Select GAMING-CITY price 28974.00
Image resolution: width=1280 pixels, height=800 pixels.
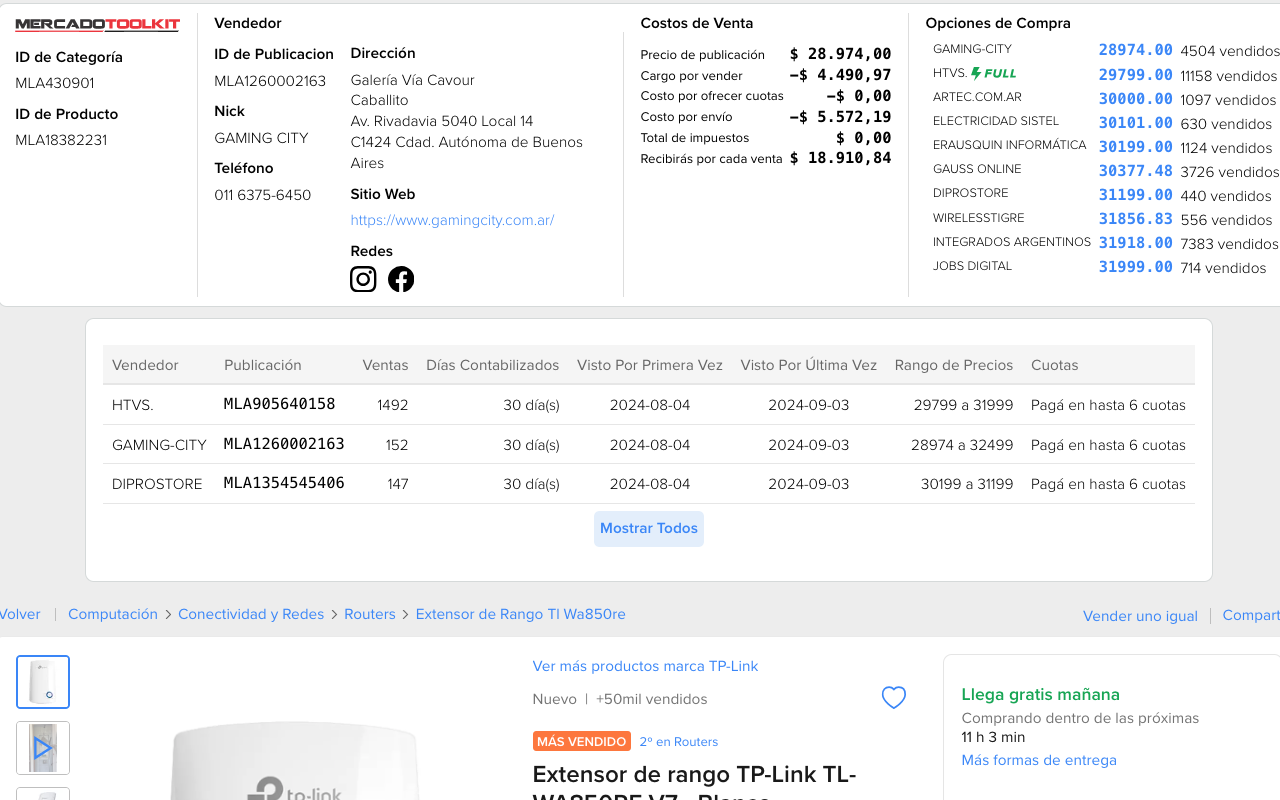tap(1135, 50)
